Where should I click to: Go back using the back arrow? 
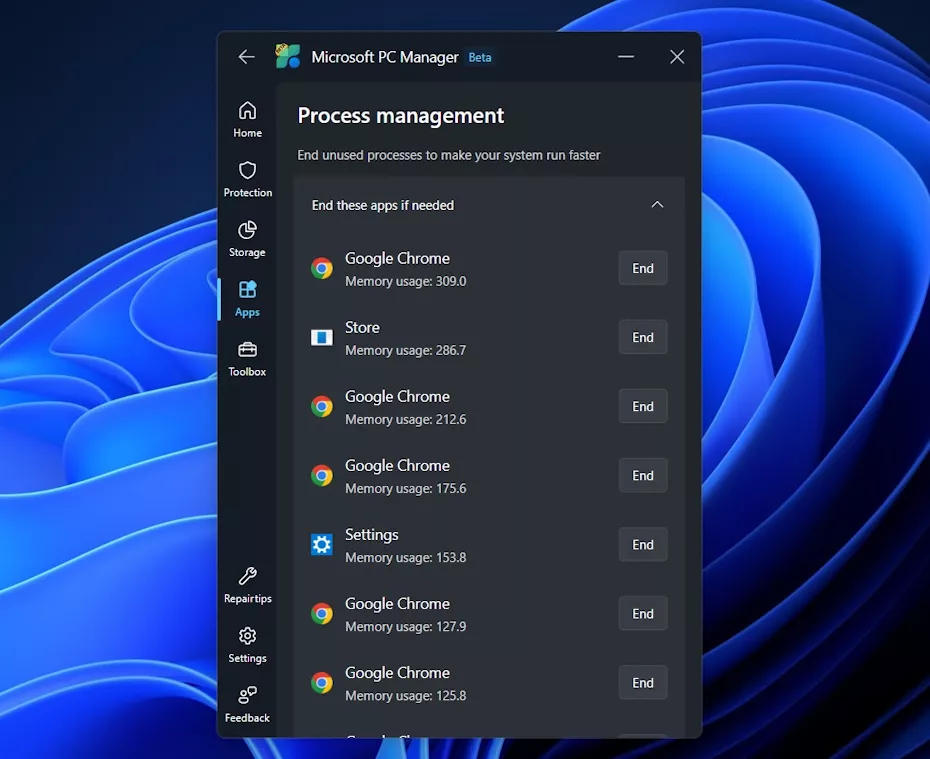point(246,57)
